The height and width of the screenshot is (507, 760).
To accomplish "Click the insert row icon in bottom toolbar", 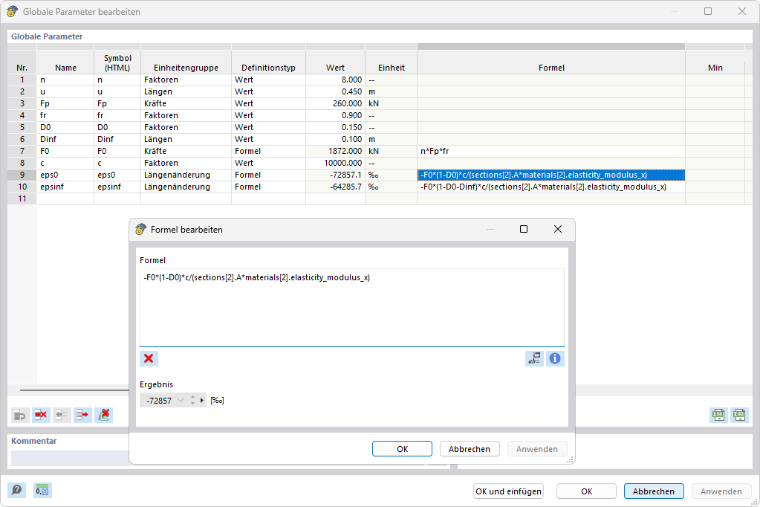I will 20,415.
